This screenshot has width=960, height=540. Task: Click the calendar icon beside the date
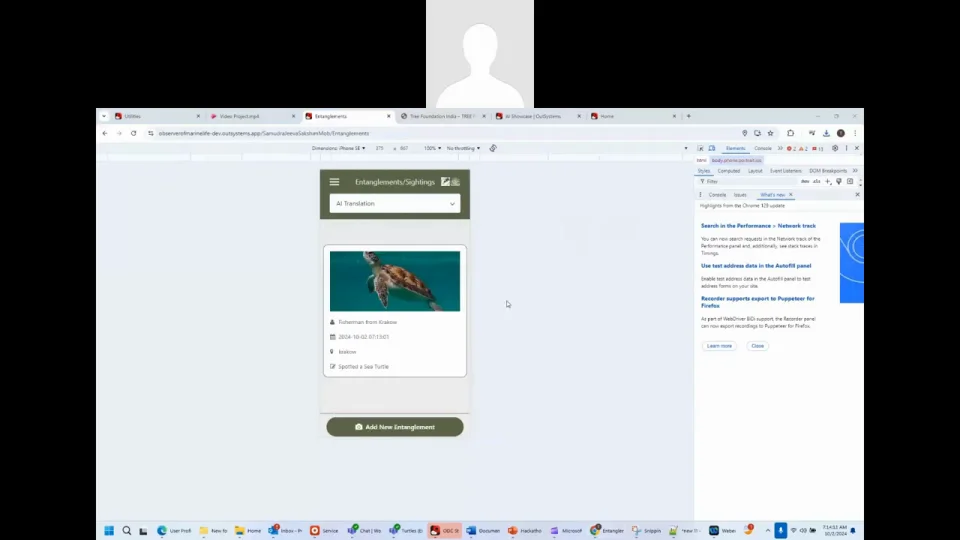click(332, 337)
